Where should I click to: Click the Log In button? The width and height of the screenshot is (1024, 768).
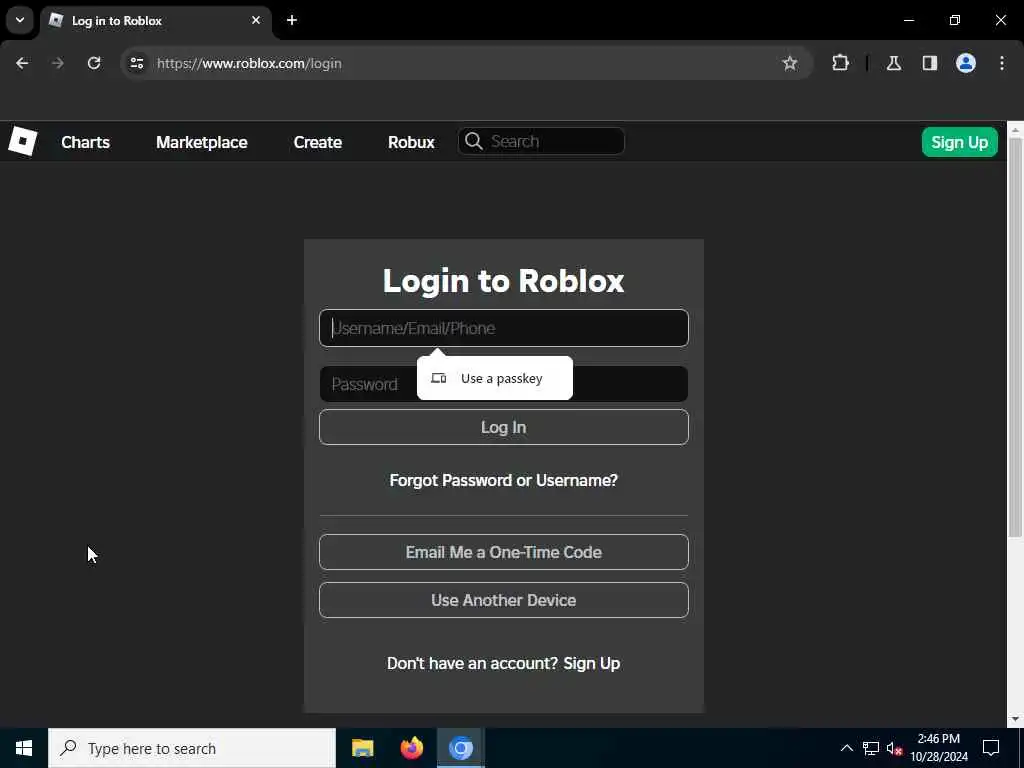[504, 427]
